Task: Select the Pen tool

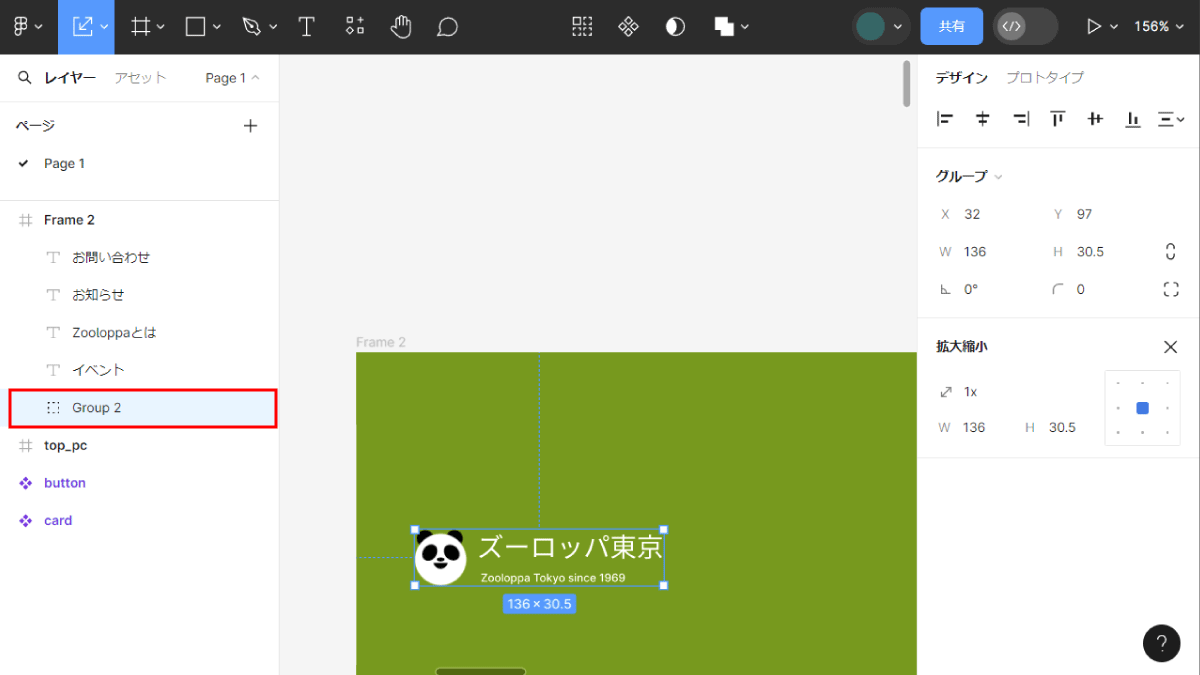Action: pyautogui.click(x=252, y=27)
